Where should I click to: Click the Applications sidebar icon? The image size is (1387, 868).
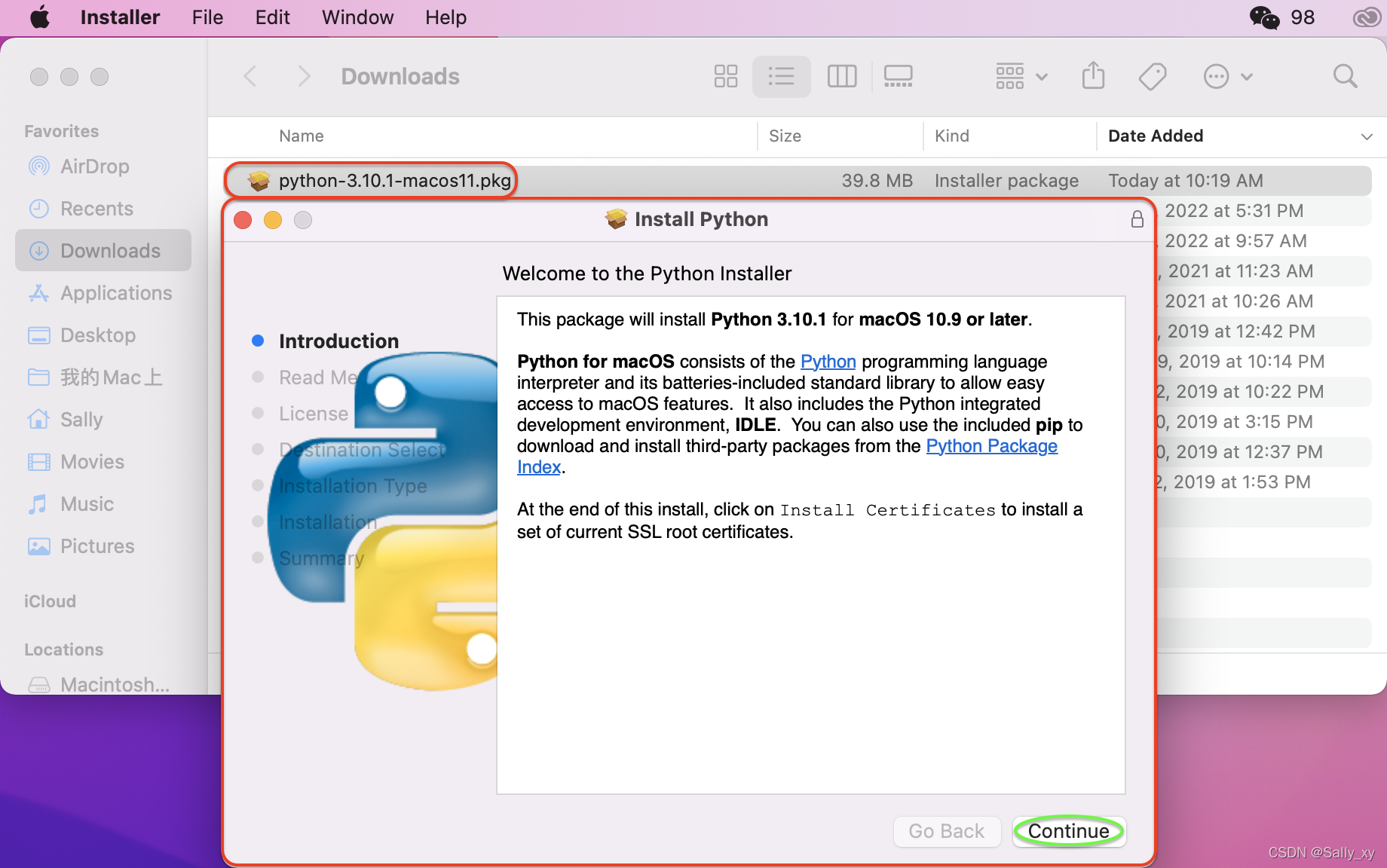(39, 293)
